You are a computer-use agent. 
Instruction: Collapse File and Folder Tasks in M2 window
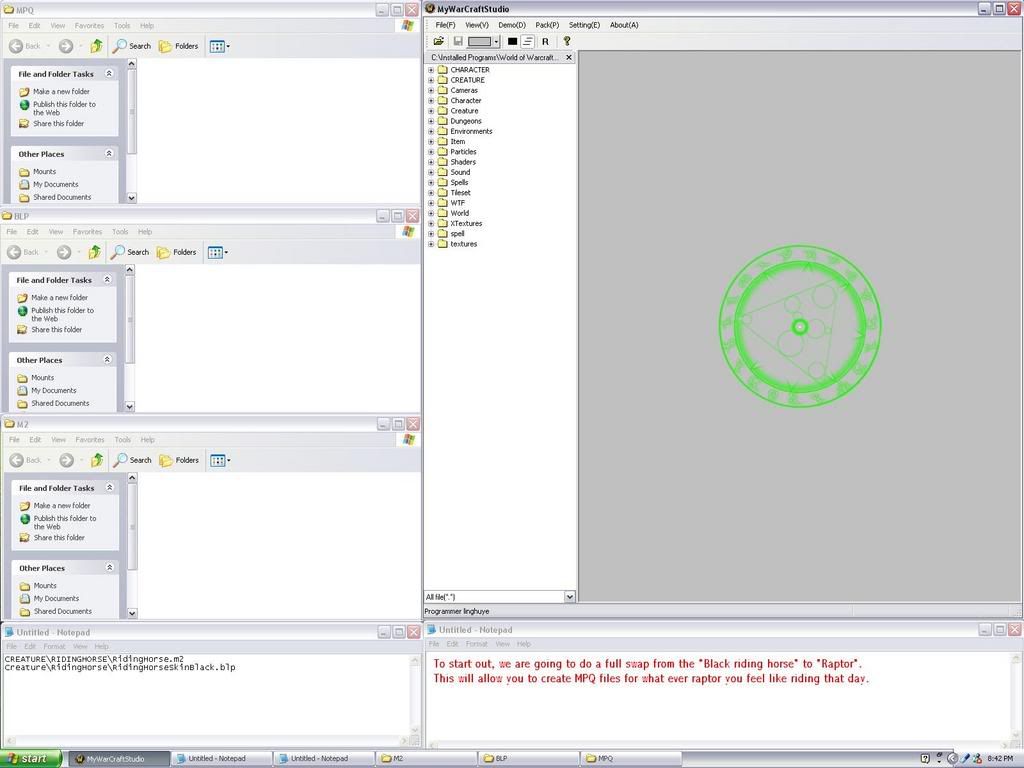point(110,488)
